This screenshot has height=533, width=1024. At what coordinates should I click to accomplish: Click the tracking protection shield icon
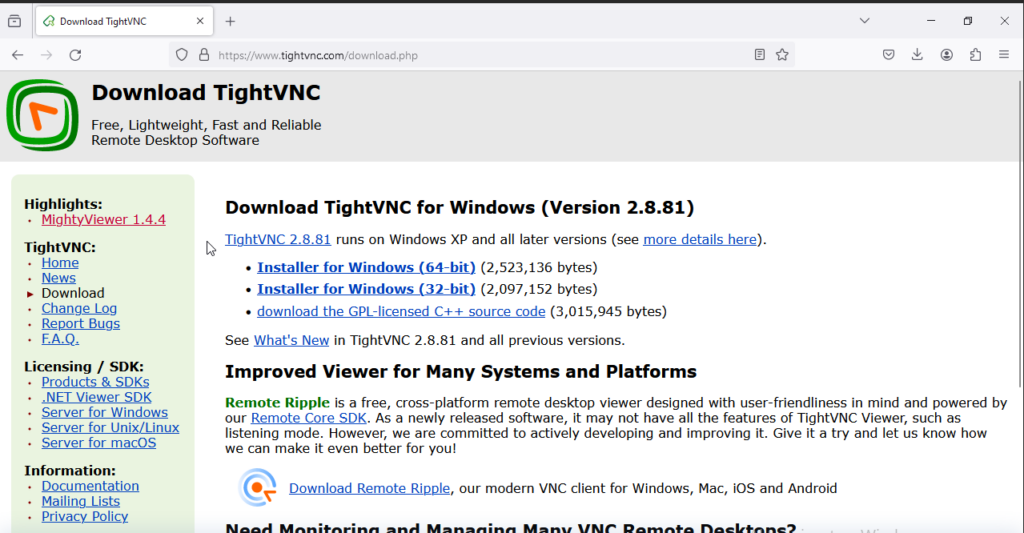point(182,55)
